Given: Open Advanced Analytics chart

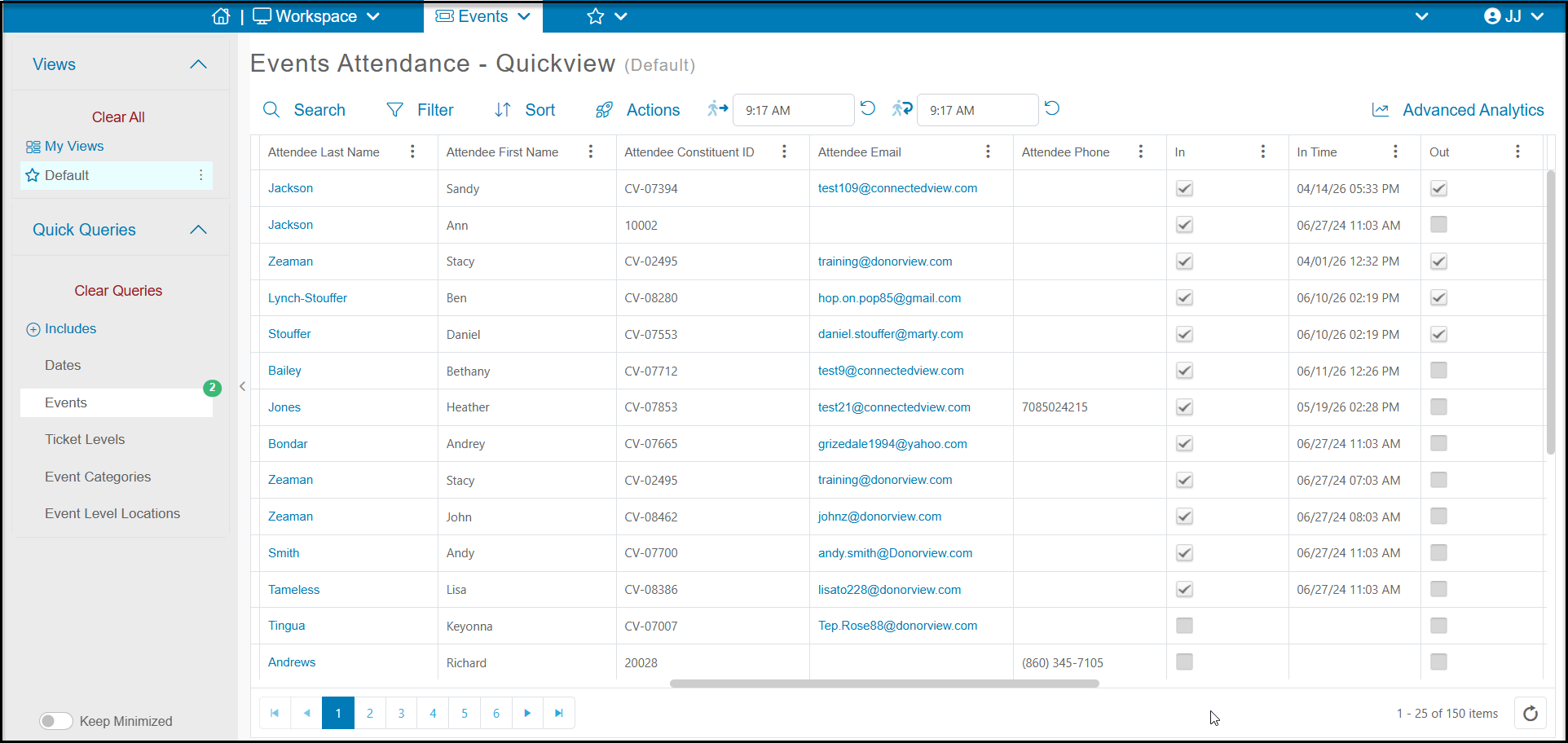Looking at the screenshot, I should pos(1458,110).
